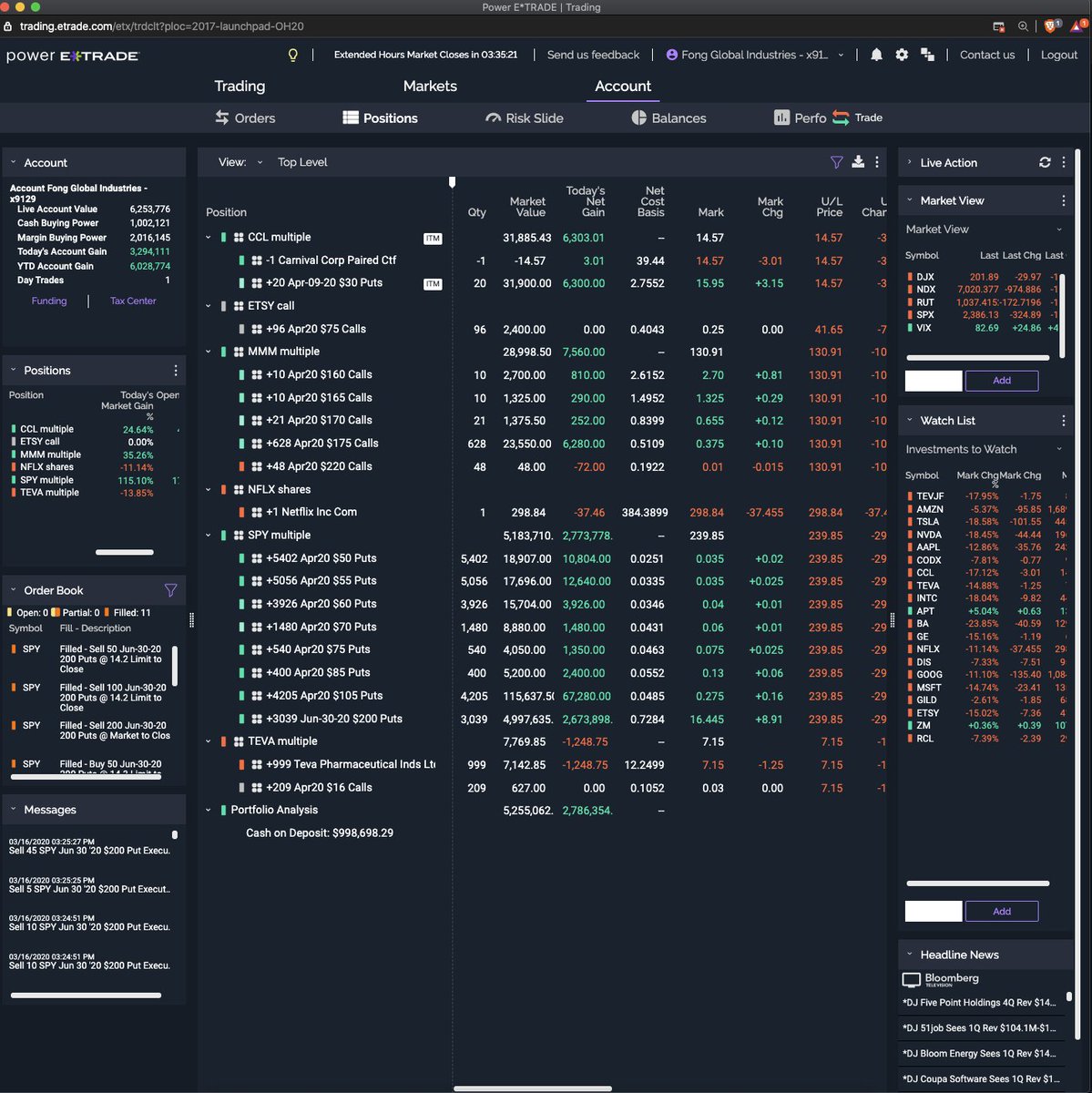Collapse the Messages panel
This screenshot has height=1093, width=1092.
tap(14, 810)
